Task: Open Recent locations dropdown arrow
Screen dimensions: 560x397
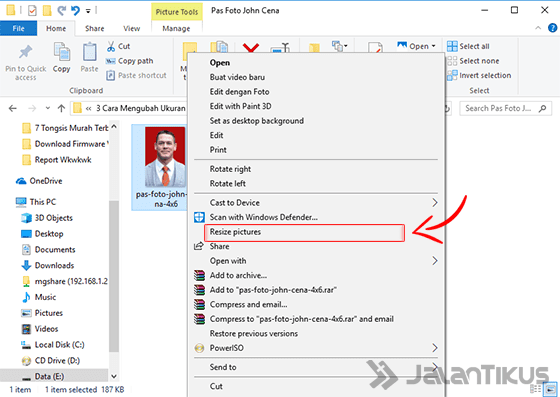Action: click(x=48, y=108)
